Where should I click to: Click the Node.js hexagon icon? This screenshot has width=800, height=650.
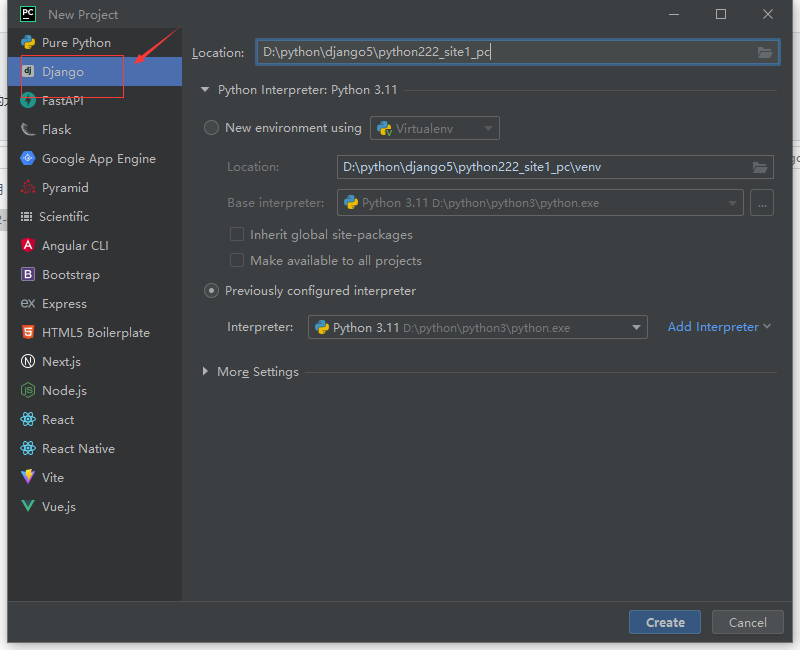pyautogui.click(x=28, y=390)
